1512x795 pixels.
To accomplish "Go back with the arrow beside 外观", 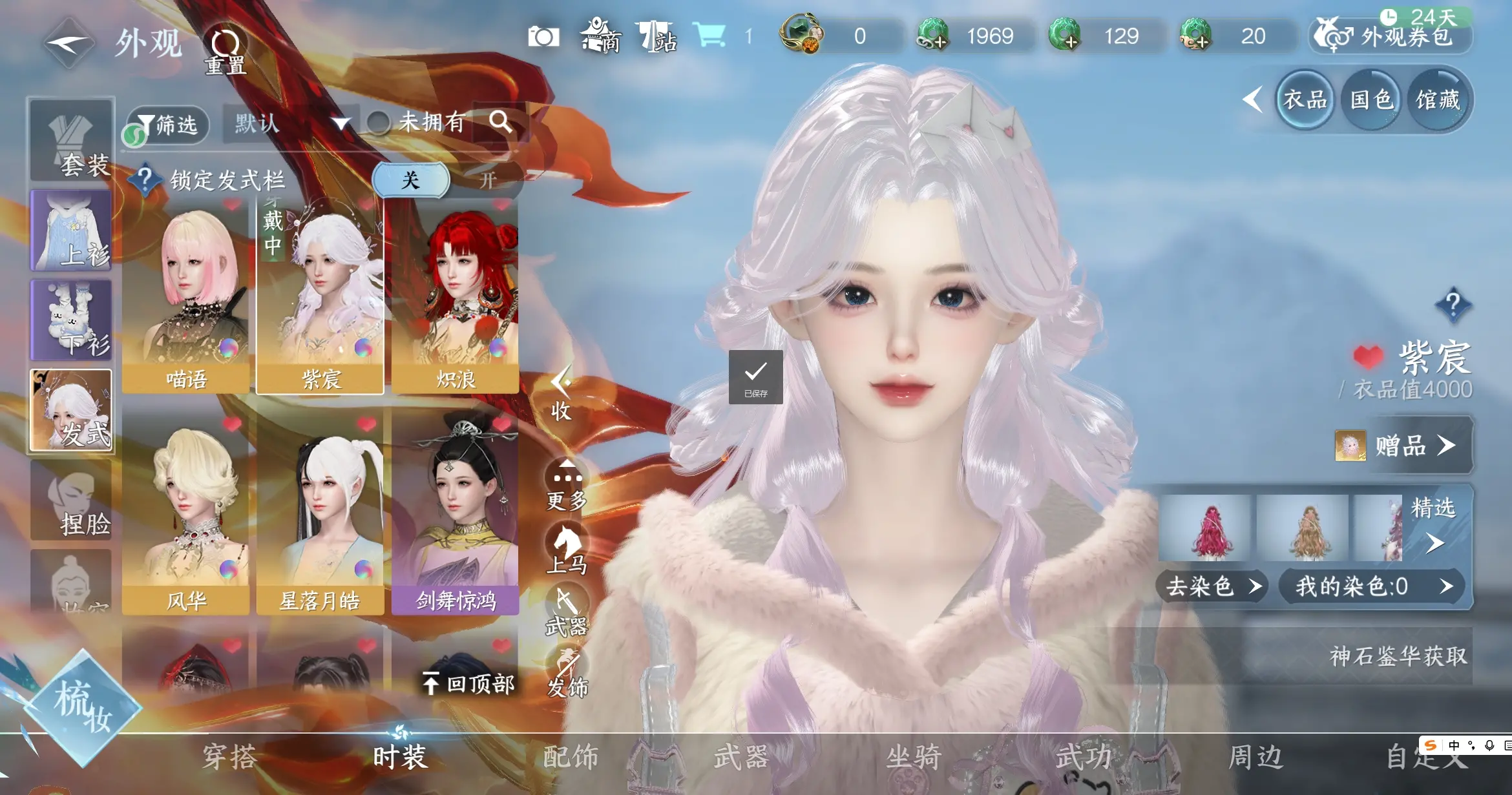I will coord(68,43).
